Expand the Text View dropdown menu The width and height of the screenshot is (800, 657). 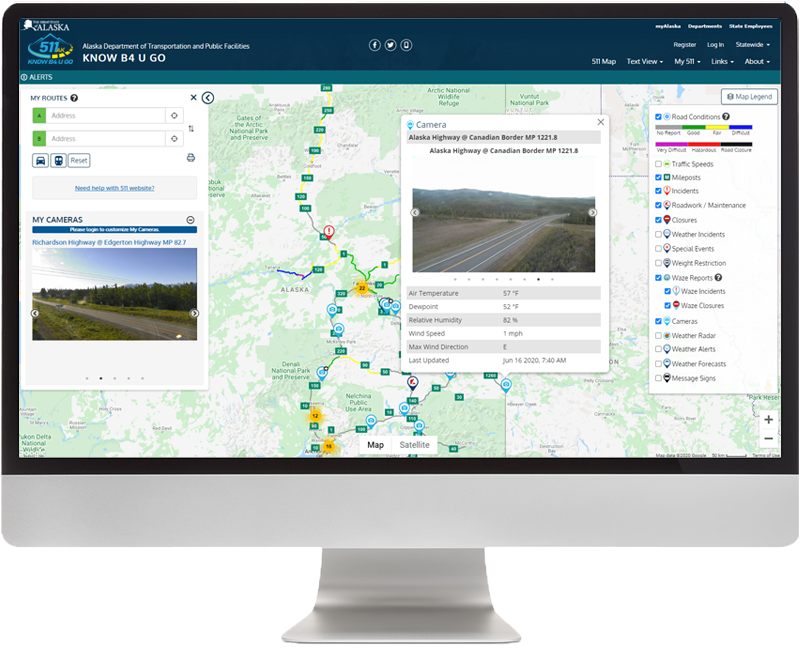644,62
